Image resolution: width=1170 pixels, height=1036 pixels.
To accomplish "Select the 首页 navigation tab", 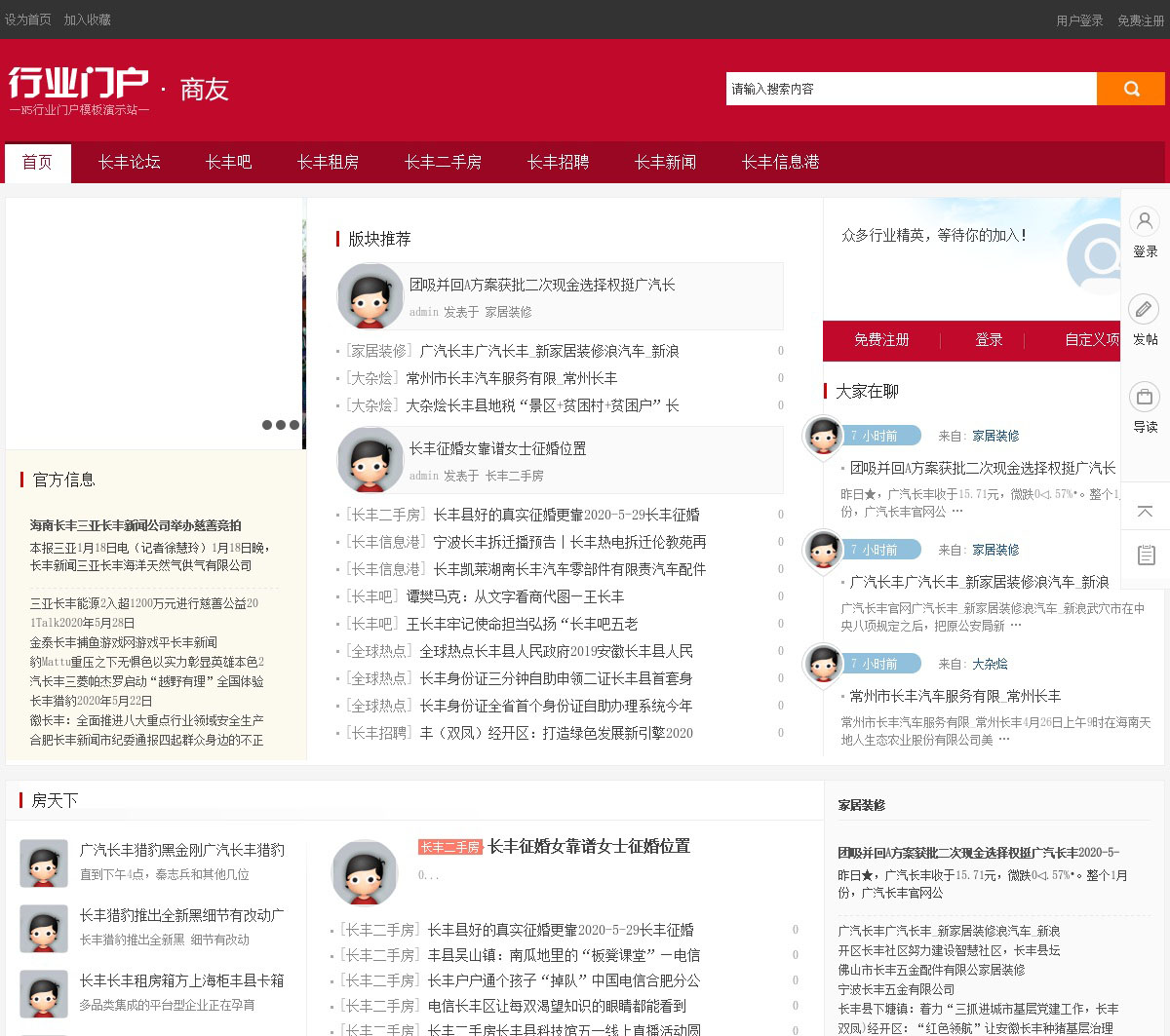I will [38, 162].
